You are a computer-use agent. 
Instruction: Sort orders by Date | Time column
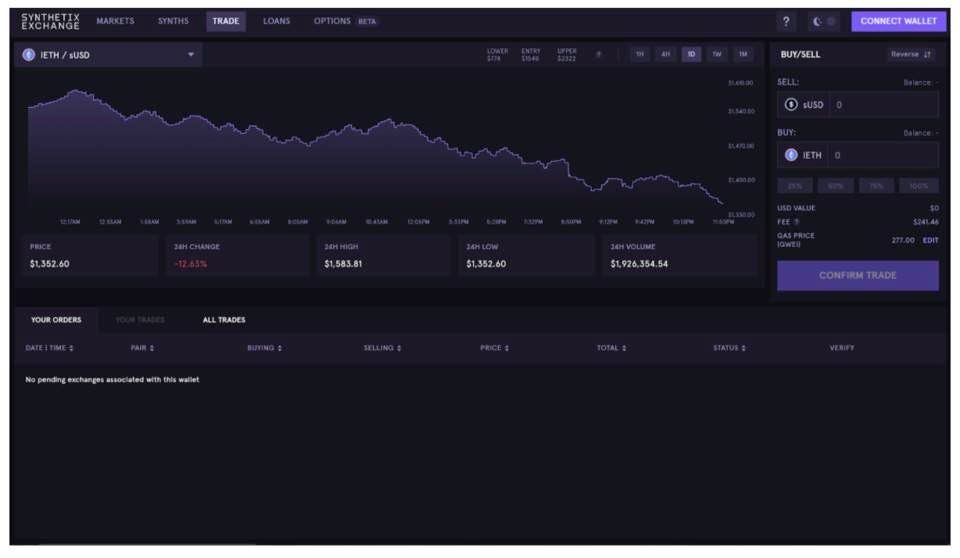[50, 348]
